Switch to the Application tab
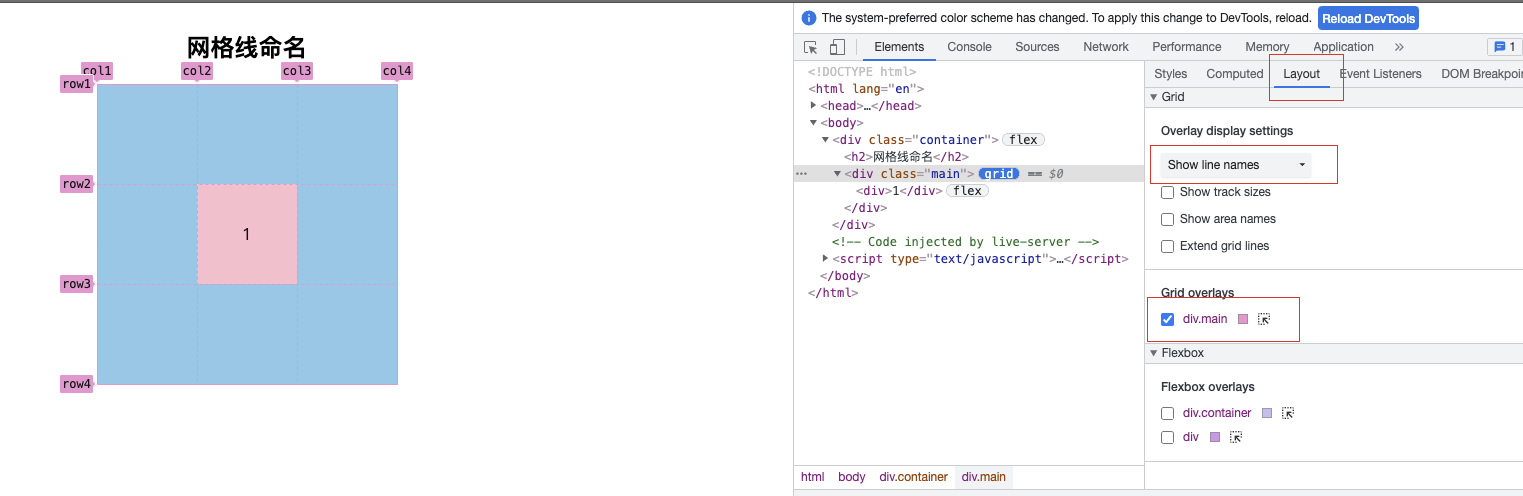Viewport: 1523px width, 496px height. click(1343, 47)
